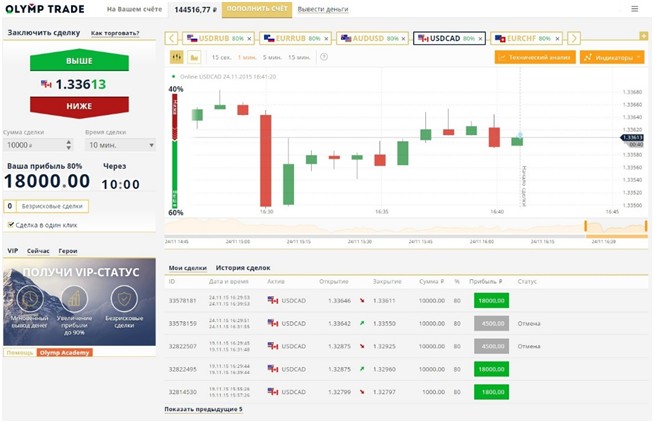Image resolution: width=654 pixels, height=423 pixels.
Task: Click 'ПОЛУЧИ VIP-СТАТУС' banner
Action: (x=79, y=302)
